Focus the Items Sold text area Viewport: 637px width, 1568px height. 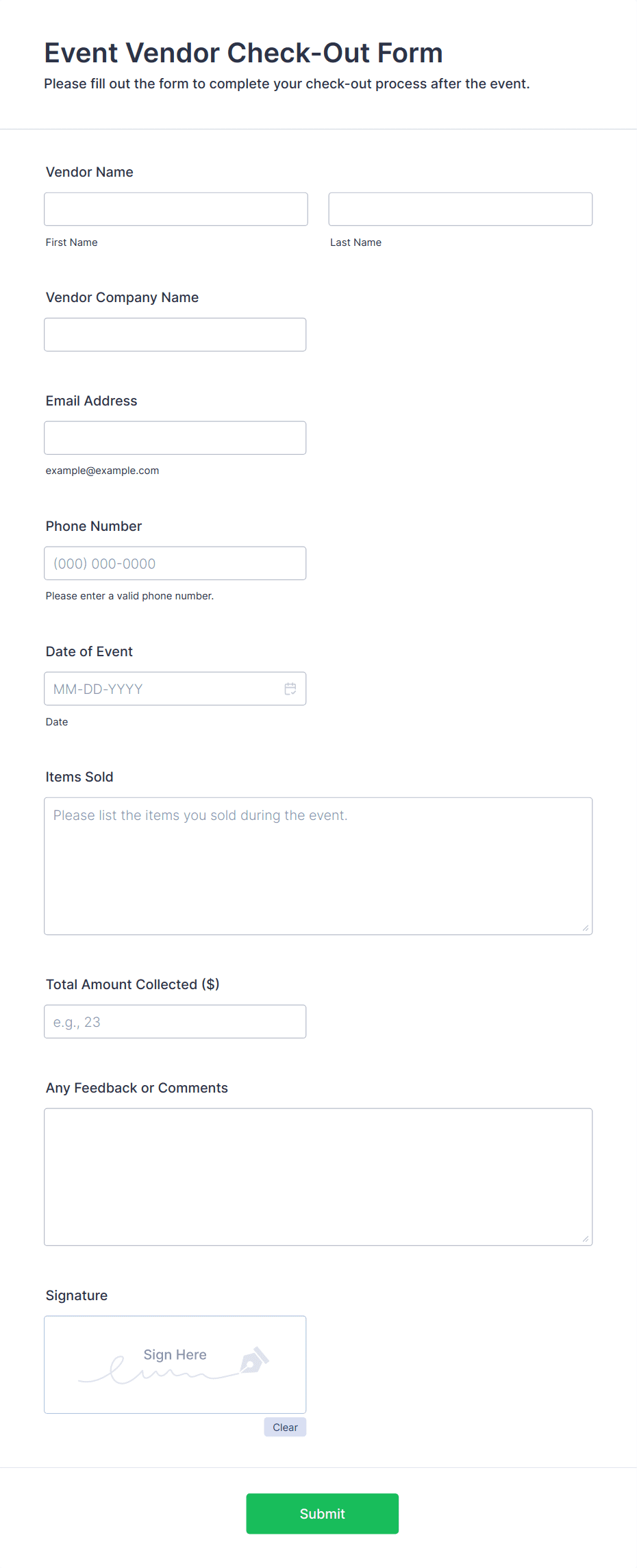click(x=318, y=866)
